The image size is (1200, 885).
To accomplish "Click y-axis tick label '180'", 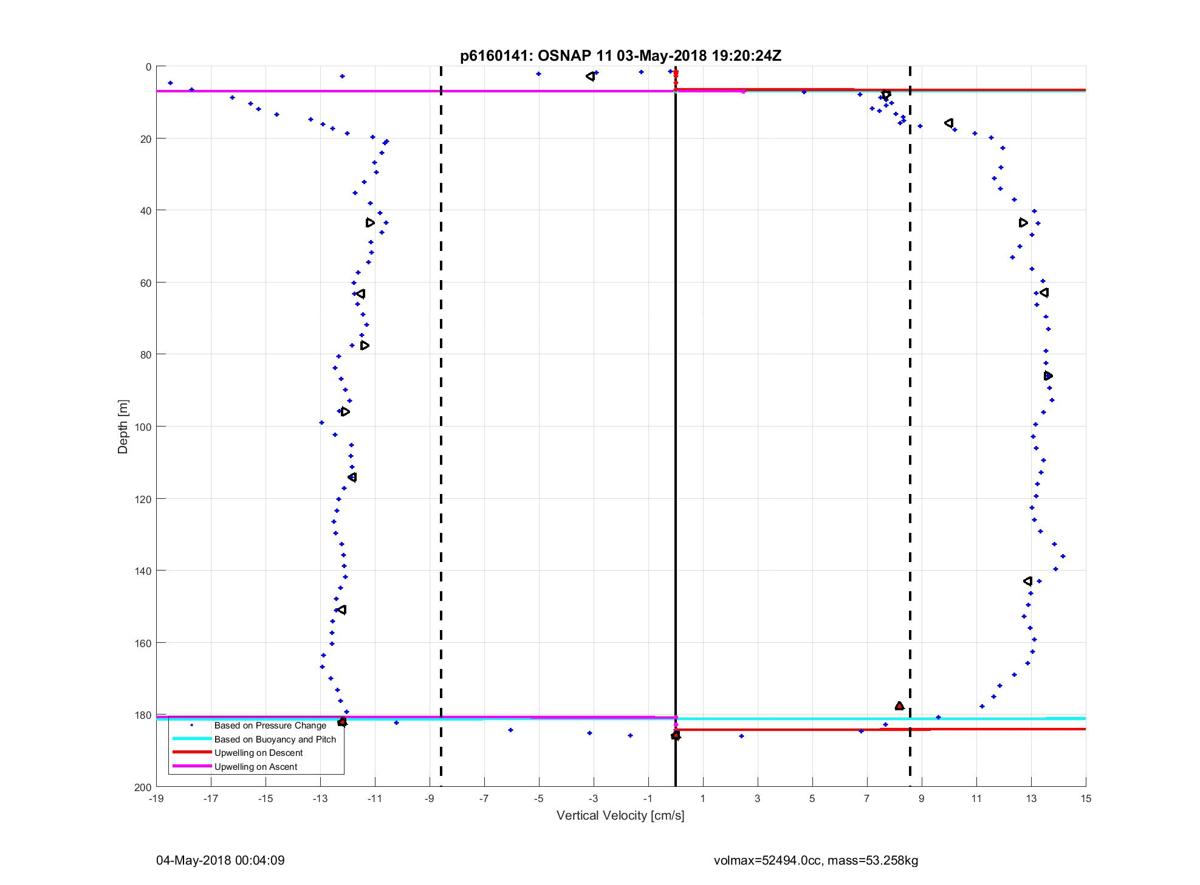I will click(x=142, y=715).
